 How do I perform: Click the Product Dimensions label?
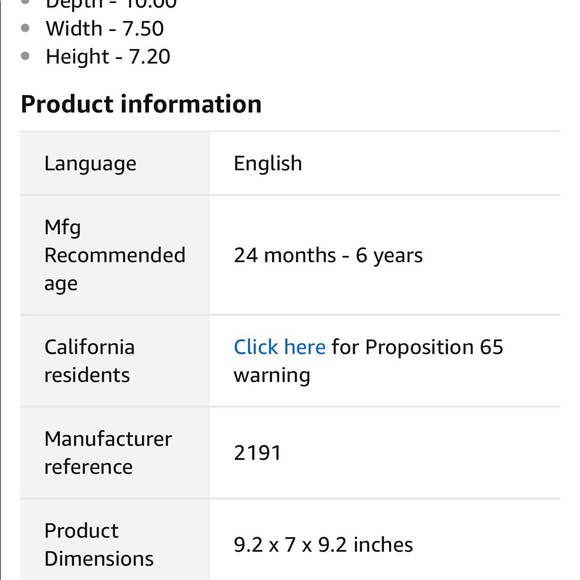pos(99,544)
